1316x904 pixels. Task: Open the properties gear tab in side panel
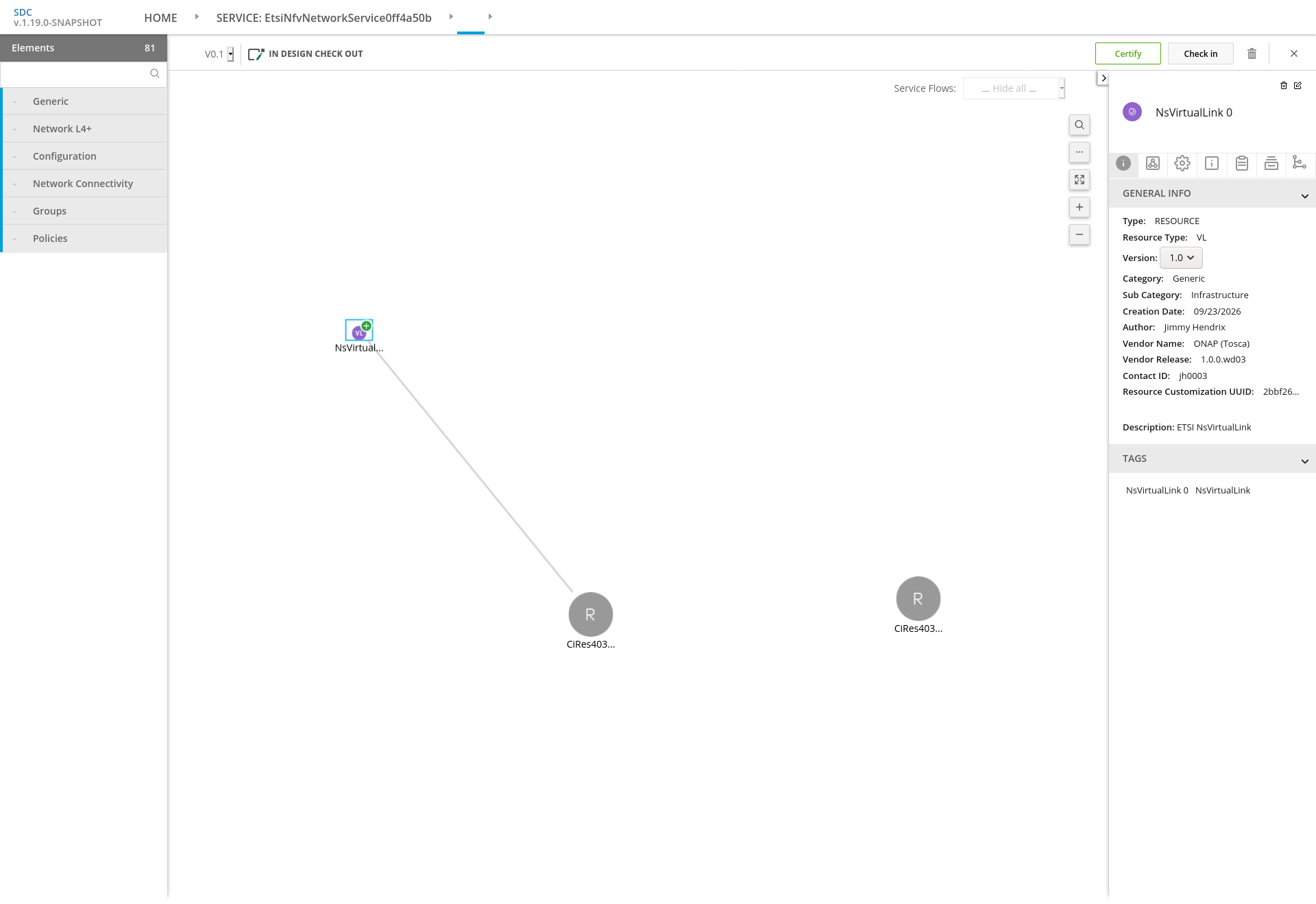click(1182, 163)
